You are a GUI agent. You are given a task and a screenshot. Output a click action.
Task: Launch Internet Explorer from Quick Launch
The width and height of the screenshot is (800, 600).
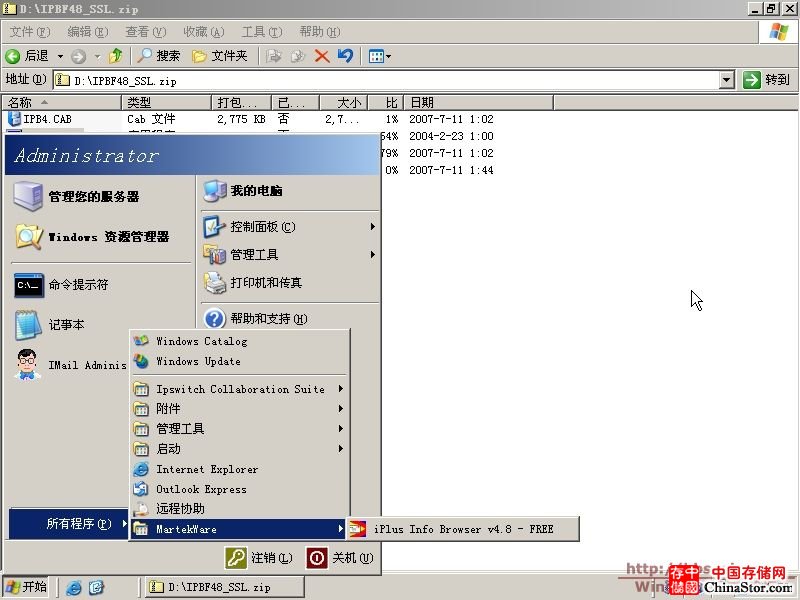(74, 587)
